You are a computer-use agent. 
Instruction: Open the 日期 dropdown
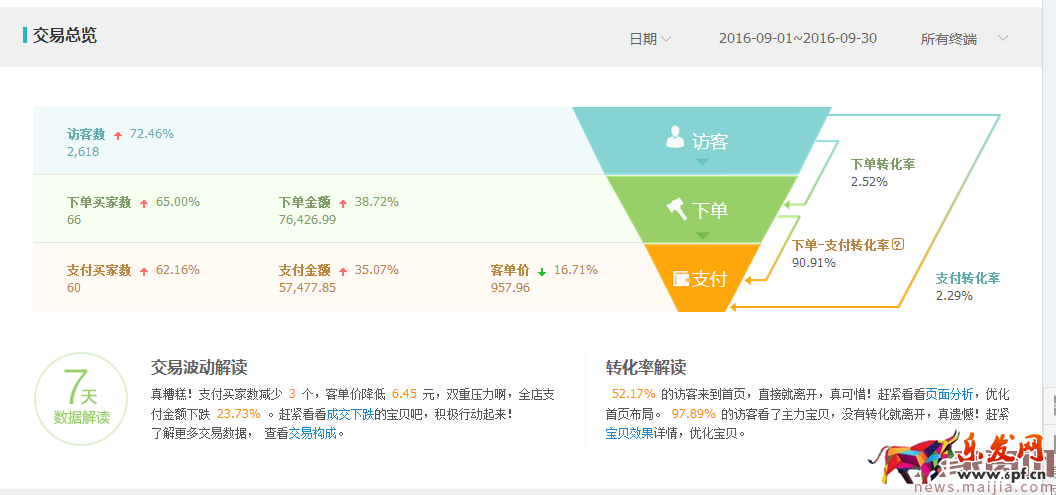tap(650, 39)
